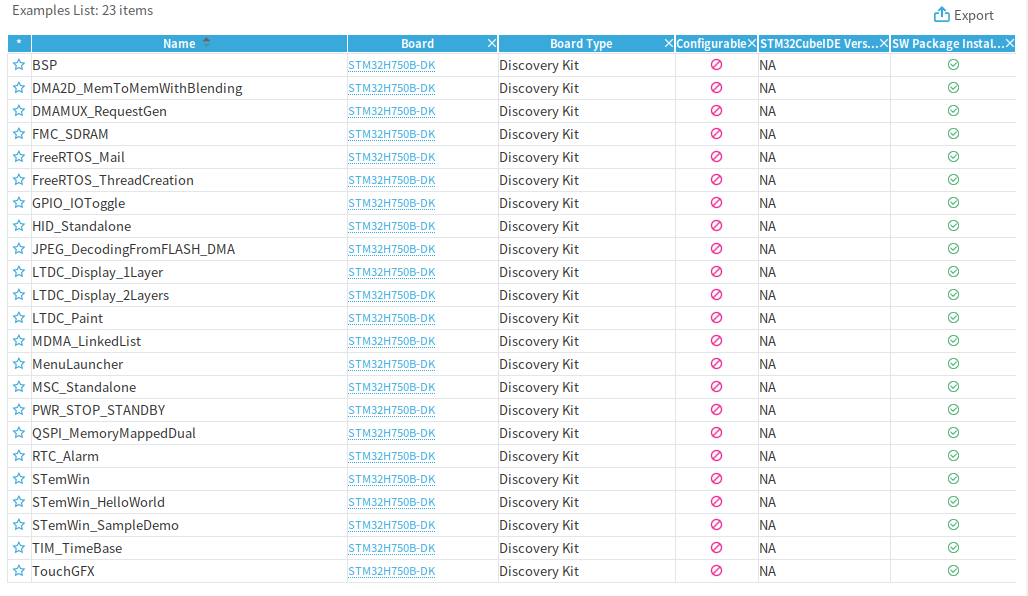Star the LTDC_Display_2Layers example

pos(19,294)
